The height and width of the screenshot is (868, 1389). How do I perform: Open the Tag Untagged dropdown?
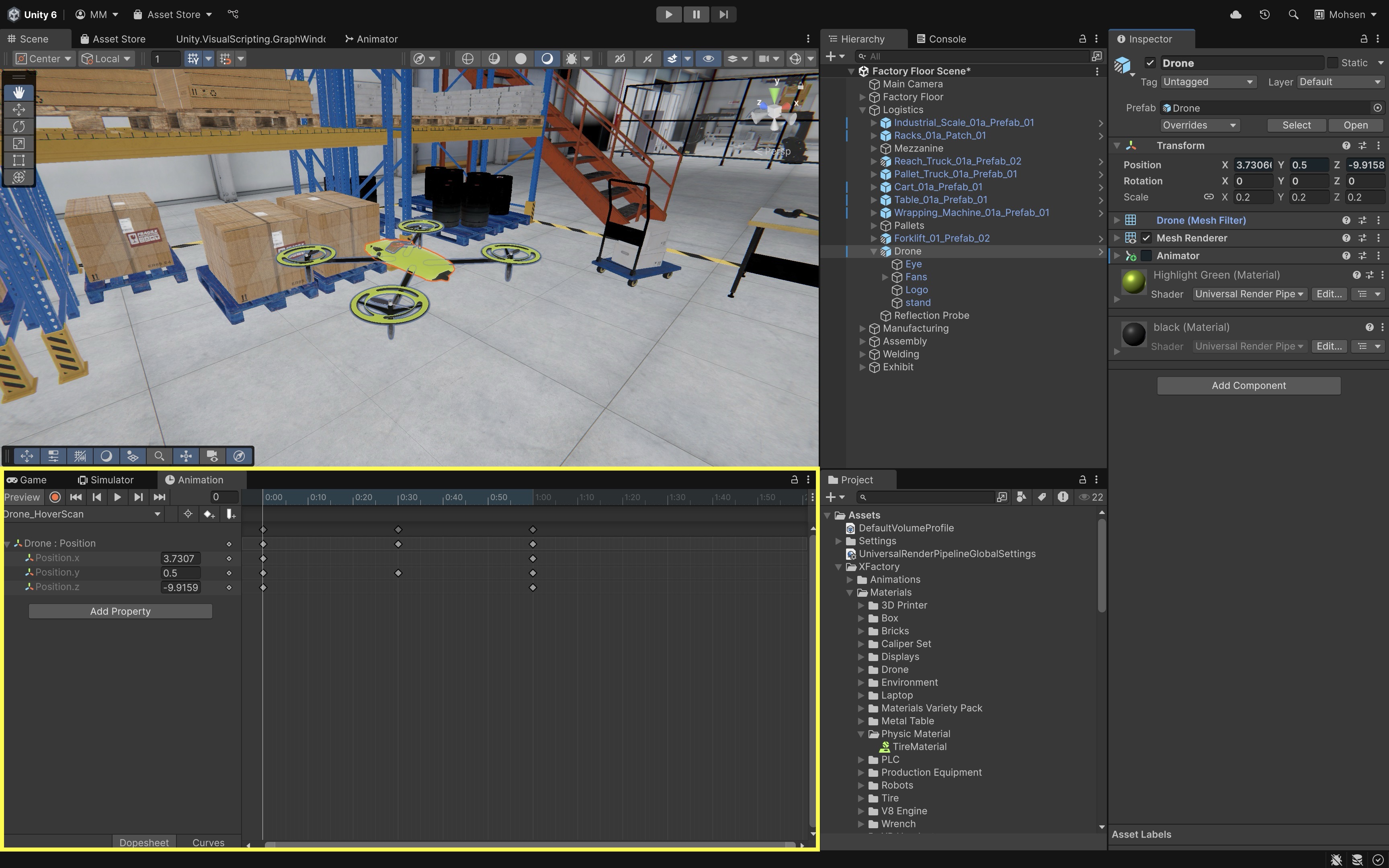click(x=1208, y=82)
